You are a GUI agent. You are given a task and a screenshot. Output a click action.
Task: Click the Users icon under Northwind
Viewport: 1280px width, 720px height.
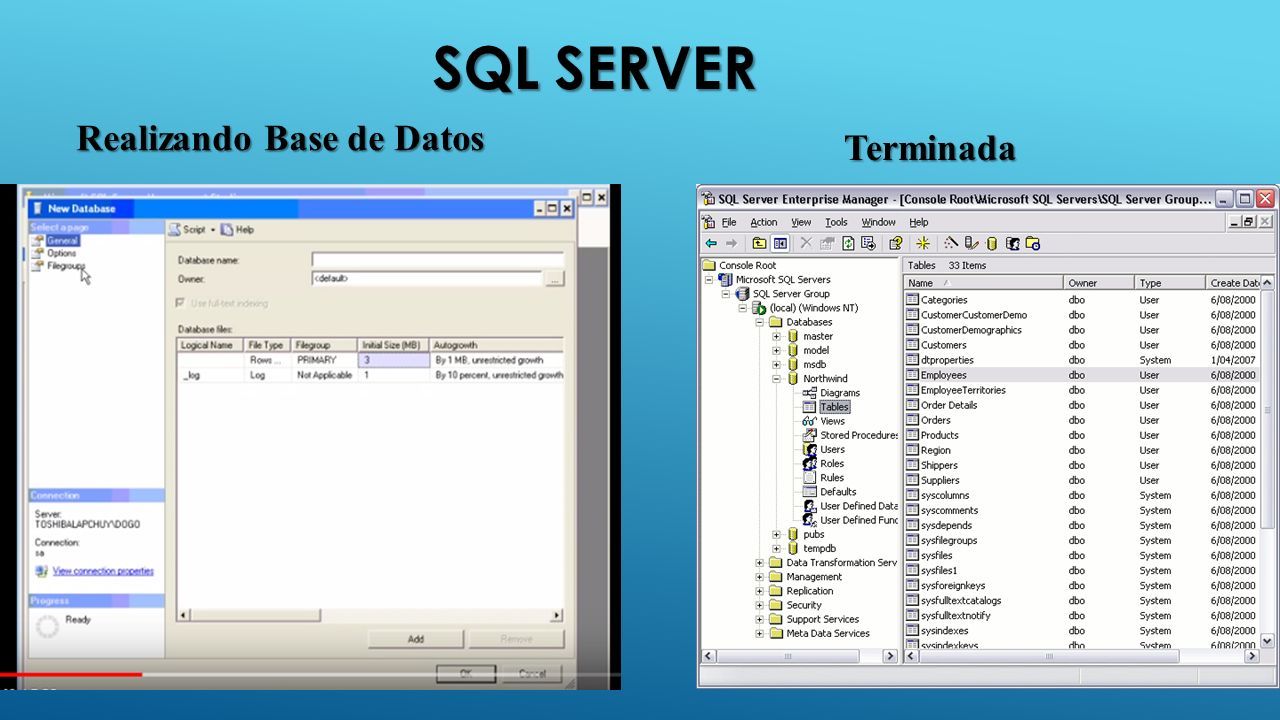click(x=810, y=449)
